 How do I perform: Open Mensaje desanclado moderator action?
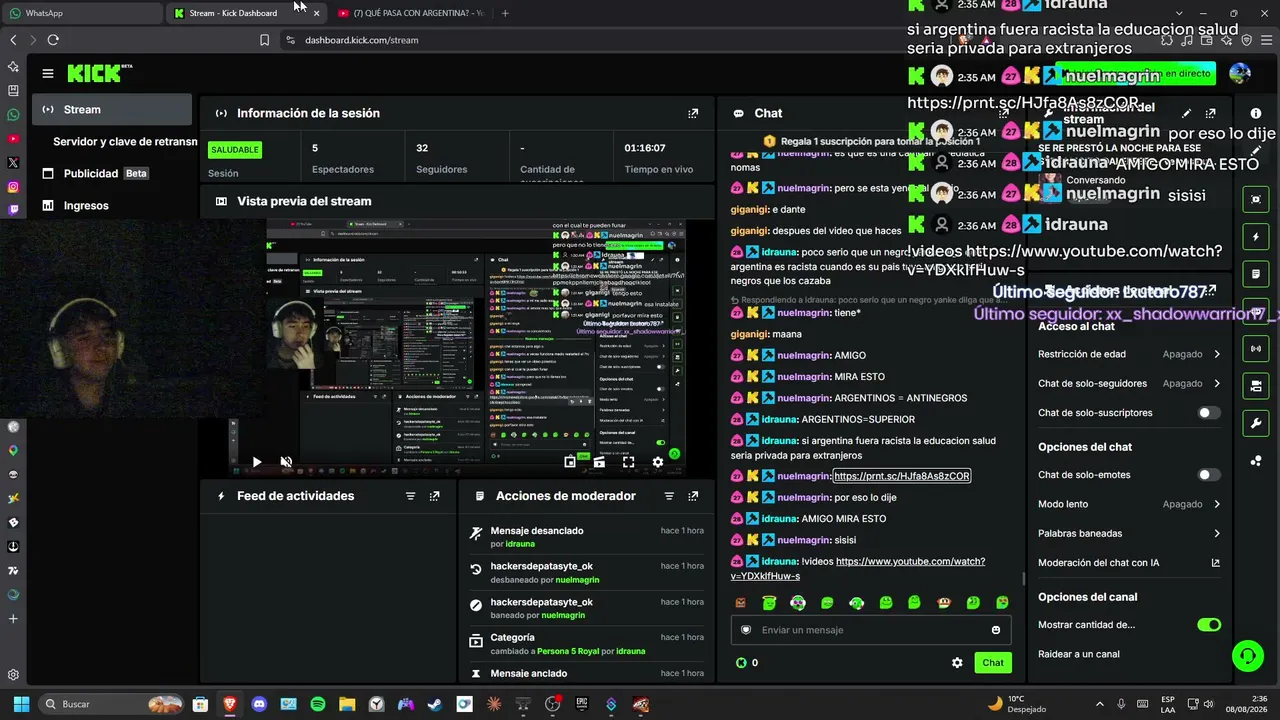[x=586, y=537]
